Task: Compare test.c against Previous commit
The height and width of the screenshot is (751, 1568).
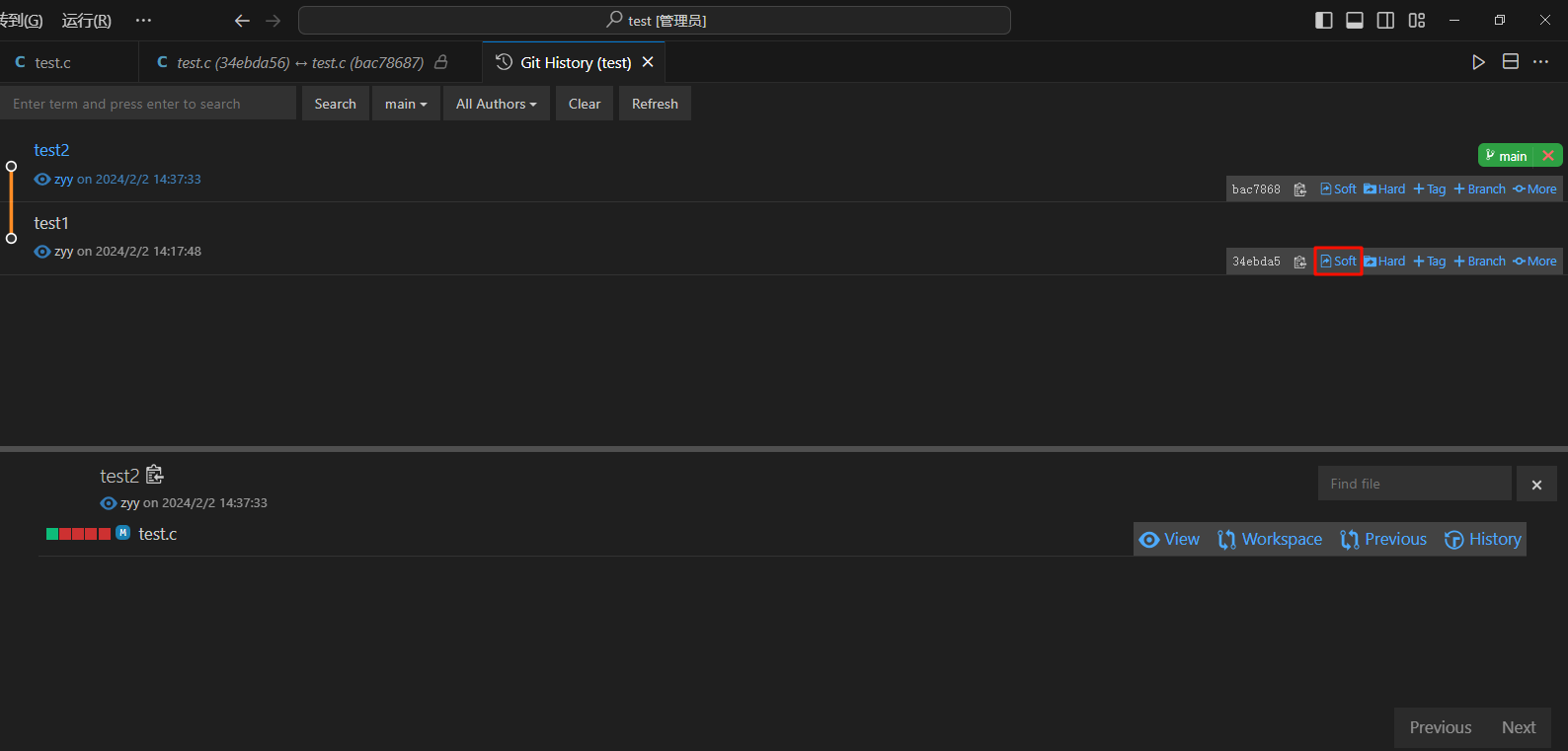Action: 1383,539
